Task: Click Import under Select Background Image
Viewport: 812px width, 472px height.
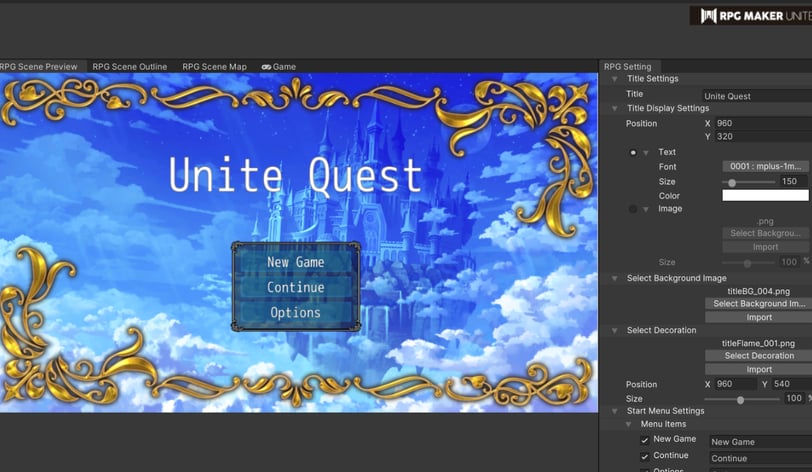Action: 759,317
